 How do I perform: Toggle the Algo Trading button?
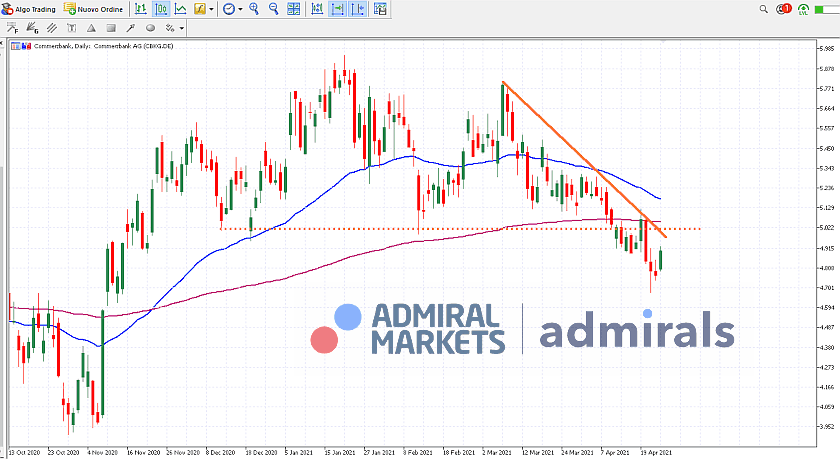tap(28, 9)
